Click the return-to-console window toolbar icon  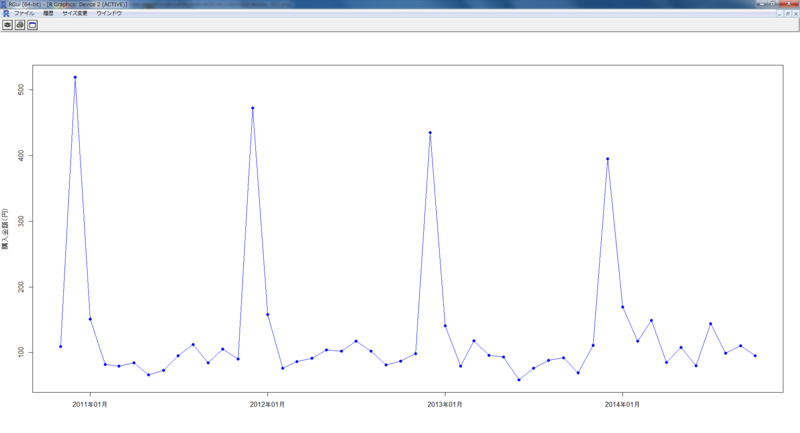tap(32, 25)
